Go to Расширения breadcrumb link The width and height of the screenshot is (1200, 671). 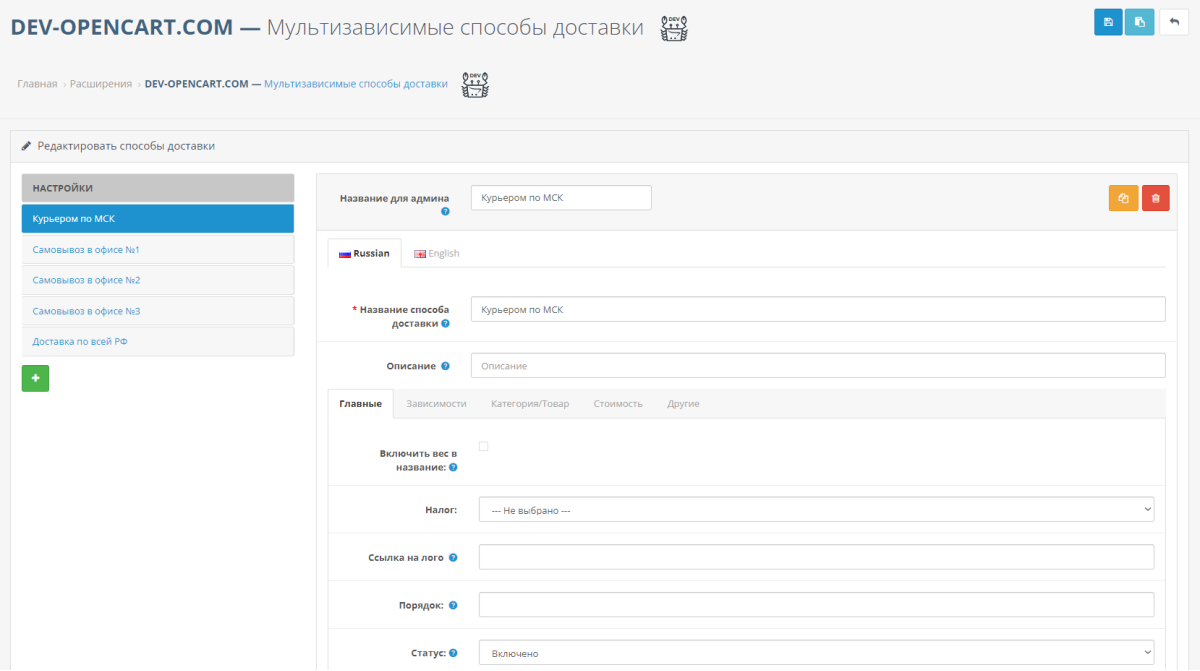pyautogui.click(x=101, y=84)
